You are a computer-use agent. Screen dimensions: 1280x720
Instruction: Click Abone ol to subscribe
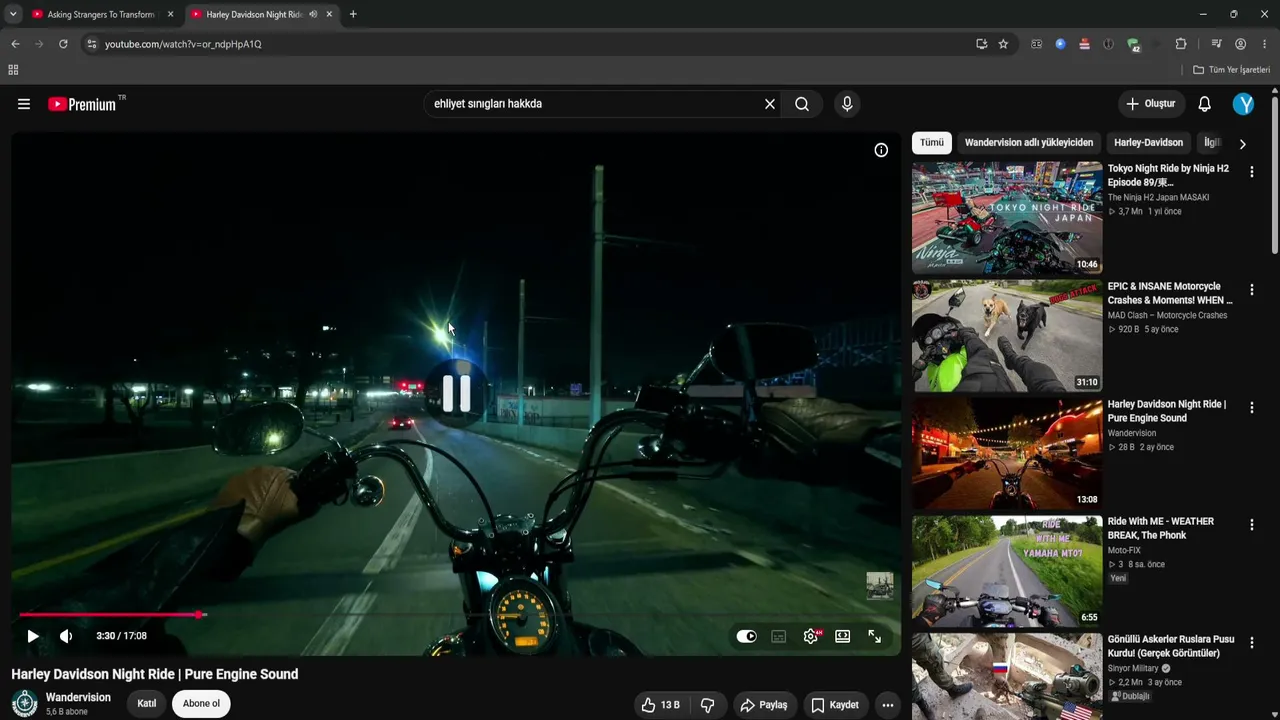[x=201, y=703]
